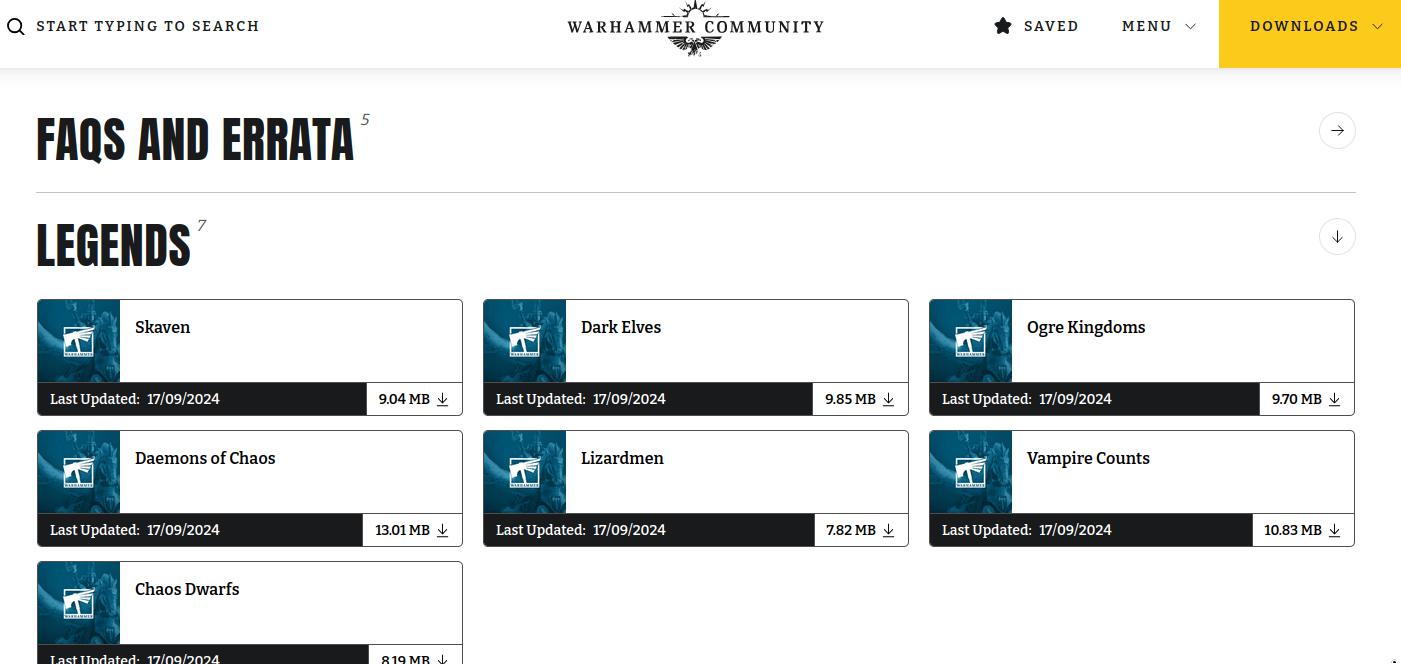The height and width of the screenshot is (664, 1401).
Task: Expand the Menu dropdown
Action: point(1159,26)
